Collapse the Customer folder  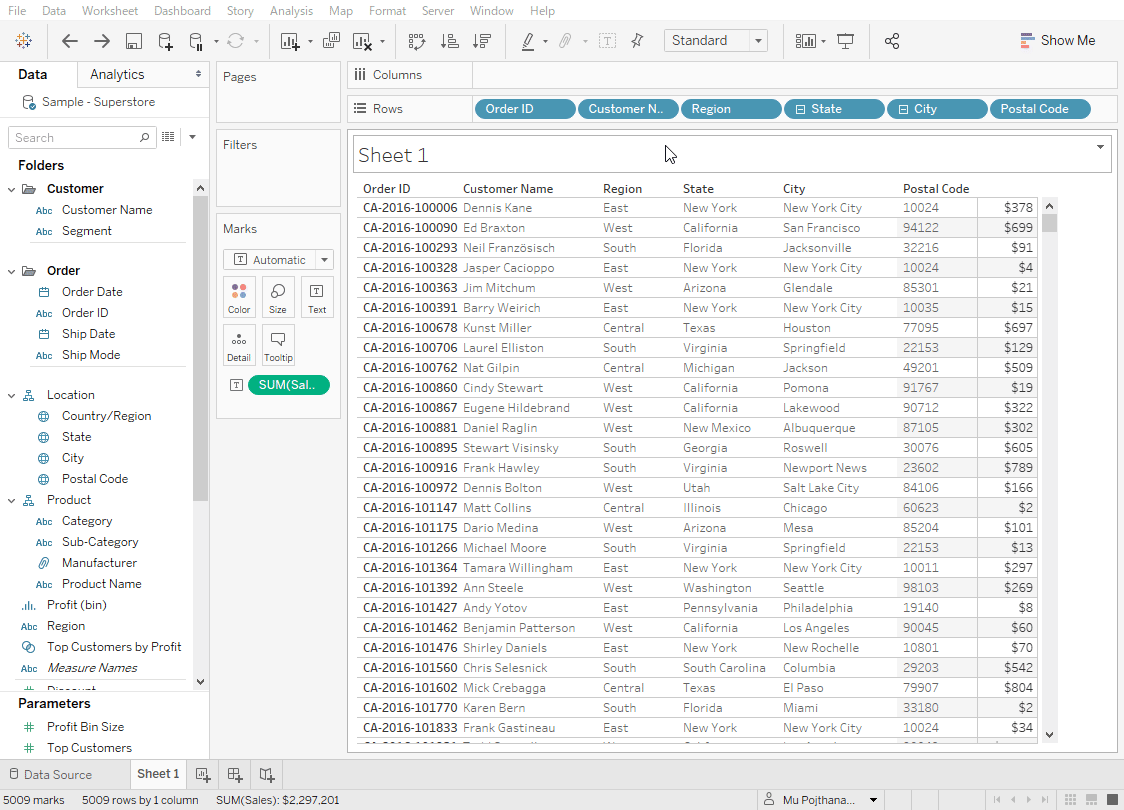point(12,189)
